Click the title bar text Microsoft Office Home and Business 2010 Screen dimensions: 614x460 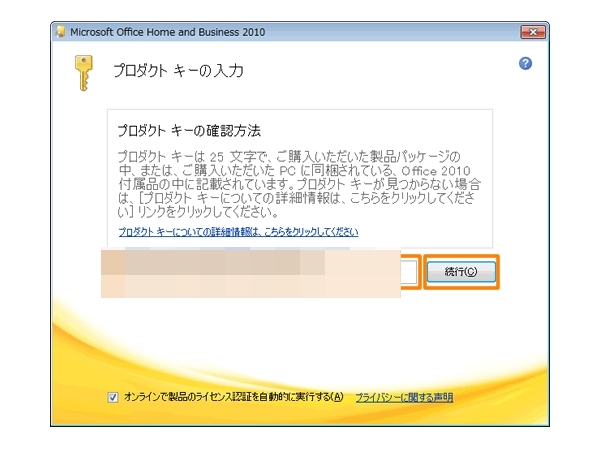(168, 32)
